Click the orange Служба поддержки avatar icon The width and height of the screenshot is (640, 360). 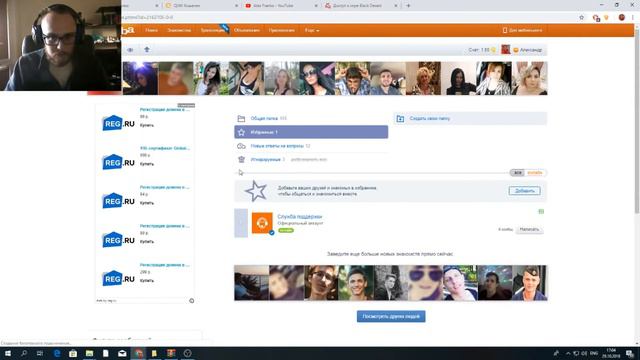tap(262, 223)
